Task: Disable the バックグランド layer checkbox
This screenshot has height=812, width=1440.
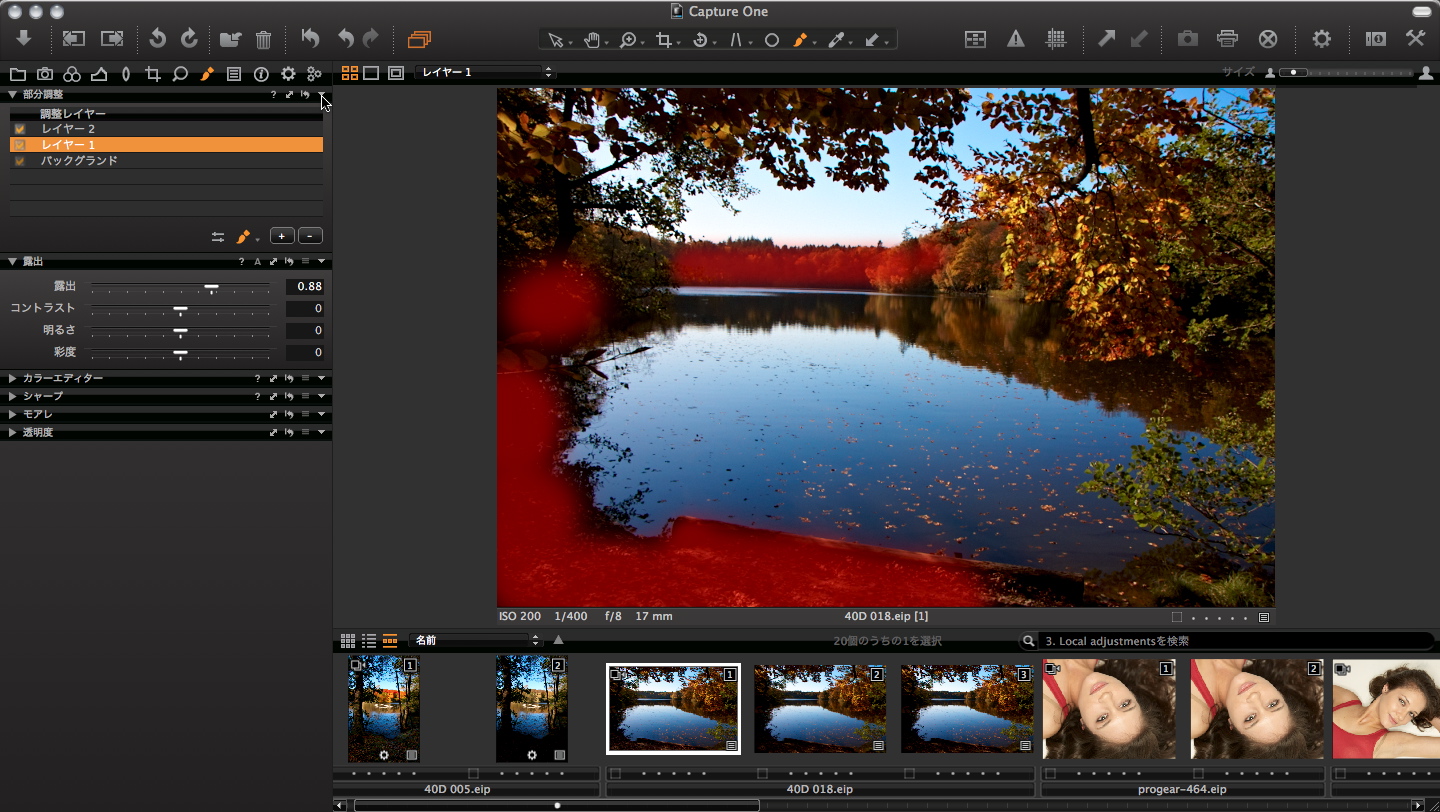Action: click(x=20, y=160)
